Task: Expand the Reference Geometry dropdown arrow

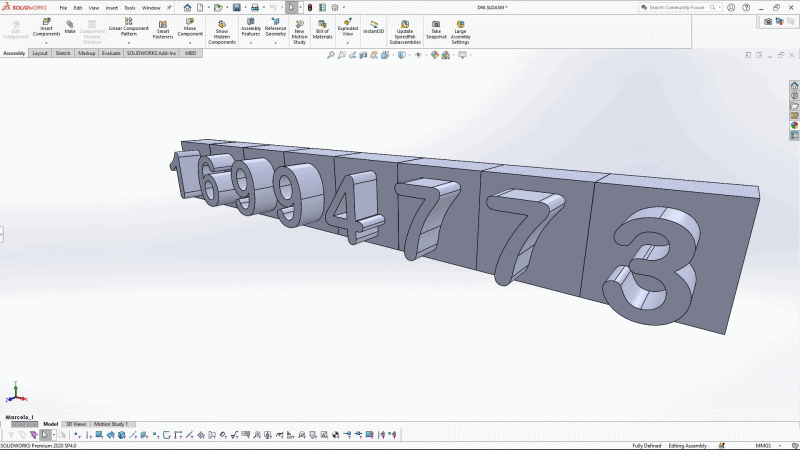Action: click(x=276, y=43)
